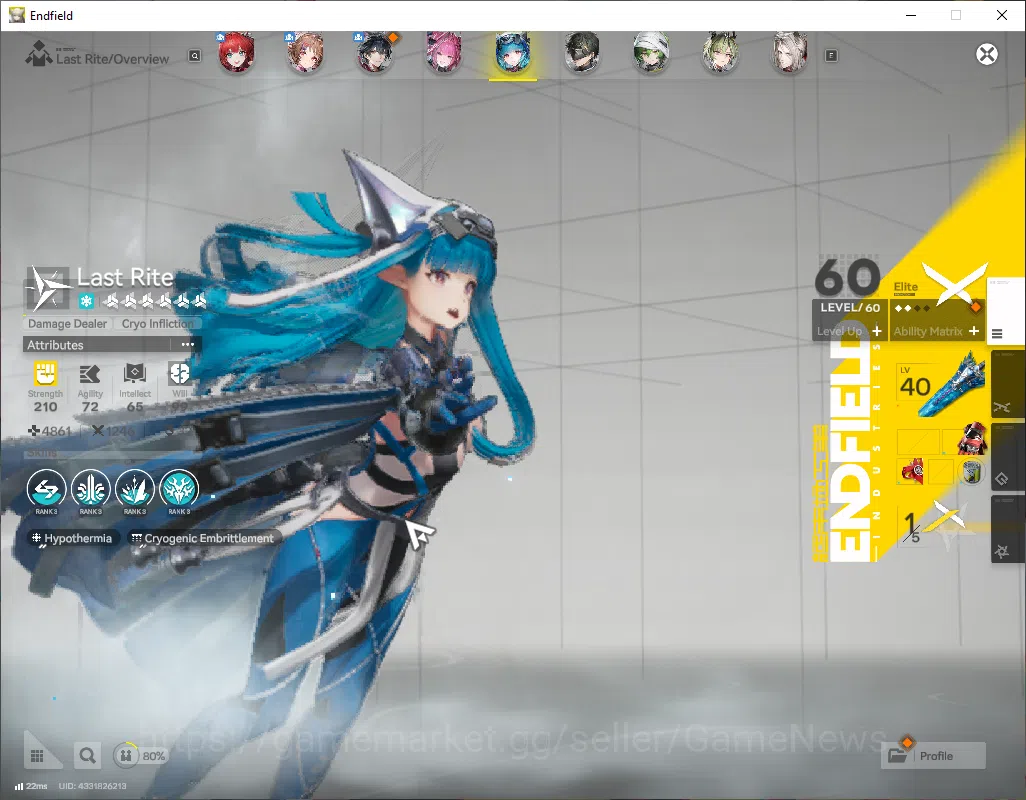The height and width of the screenshot is (800, 1026).
Task: Click the Q previous-operator key icon
Action: (x=195, y=56)
